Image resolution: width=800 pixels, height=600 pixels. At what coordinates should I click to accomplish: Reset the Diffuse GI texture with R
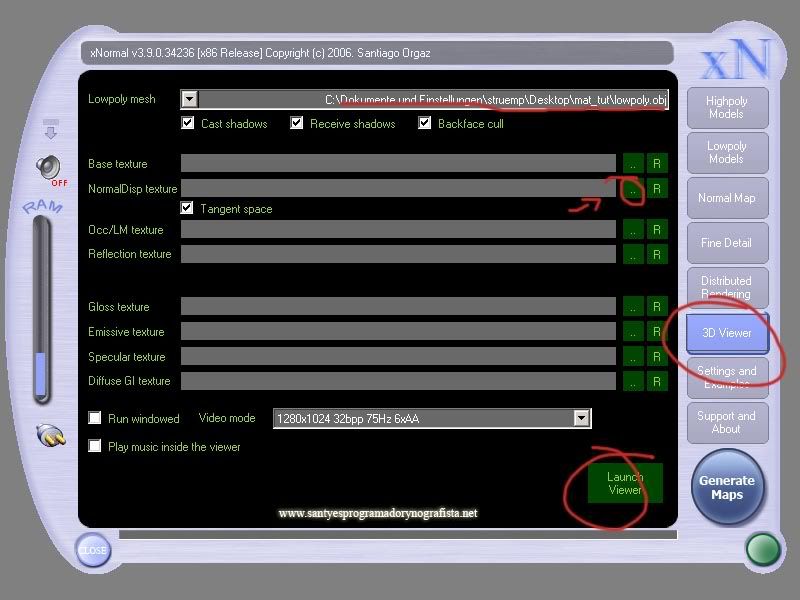click(x=657, y=381)
